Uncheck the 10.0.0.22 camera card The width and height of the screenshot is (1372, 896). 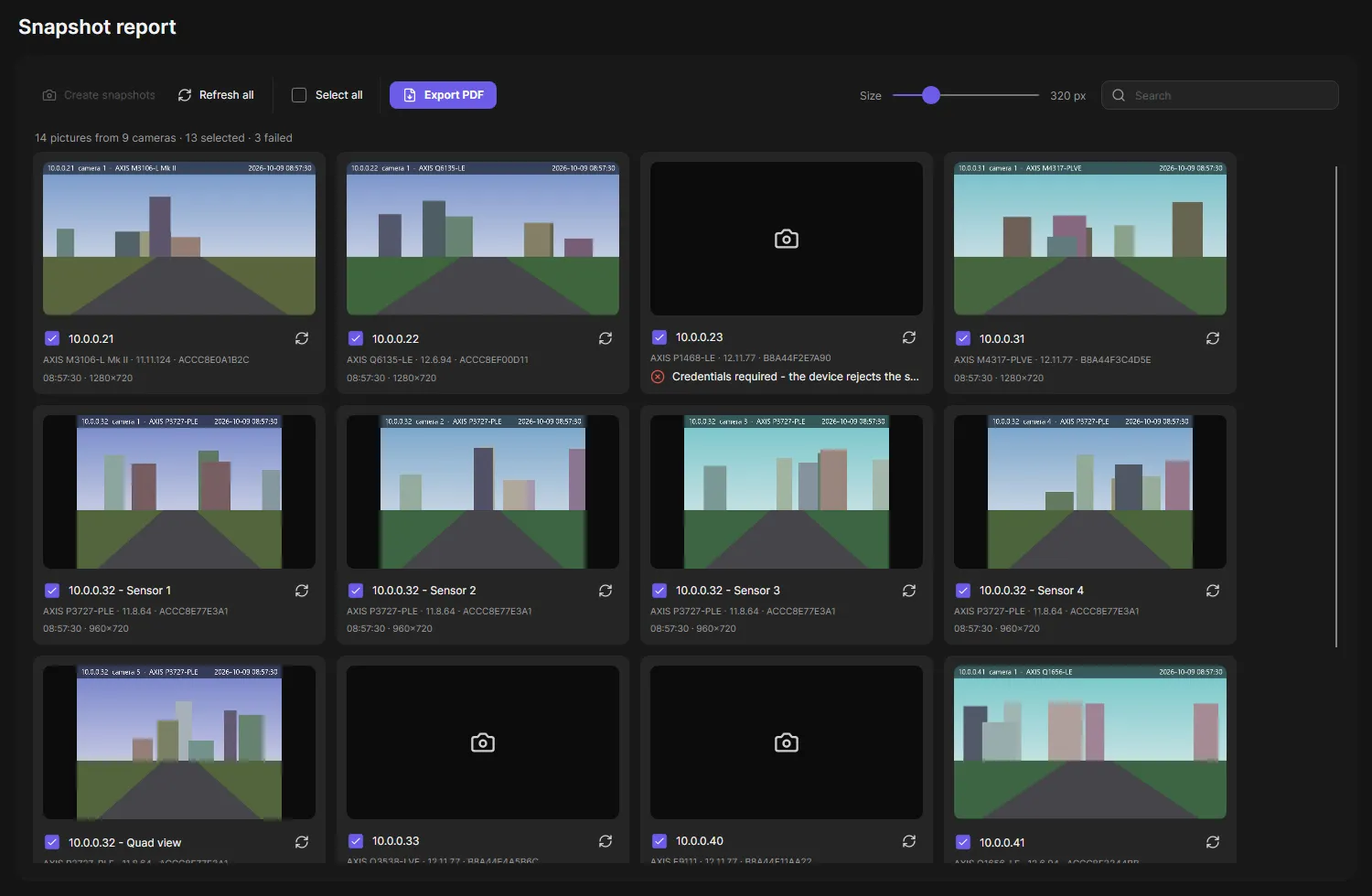tap(356, 338)
